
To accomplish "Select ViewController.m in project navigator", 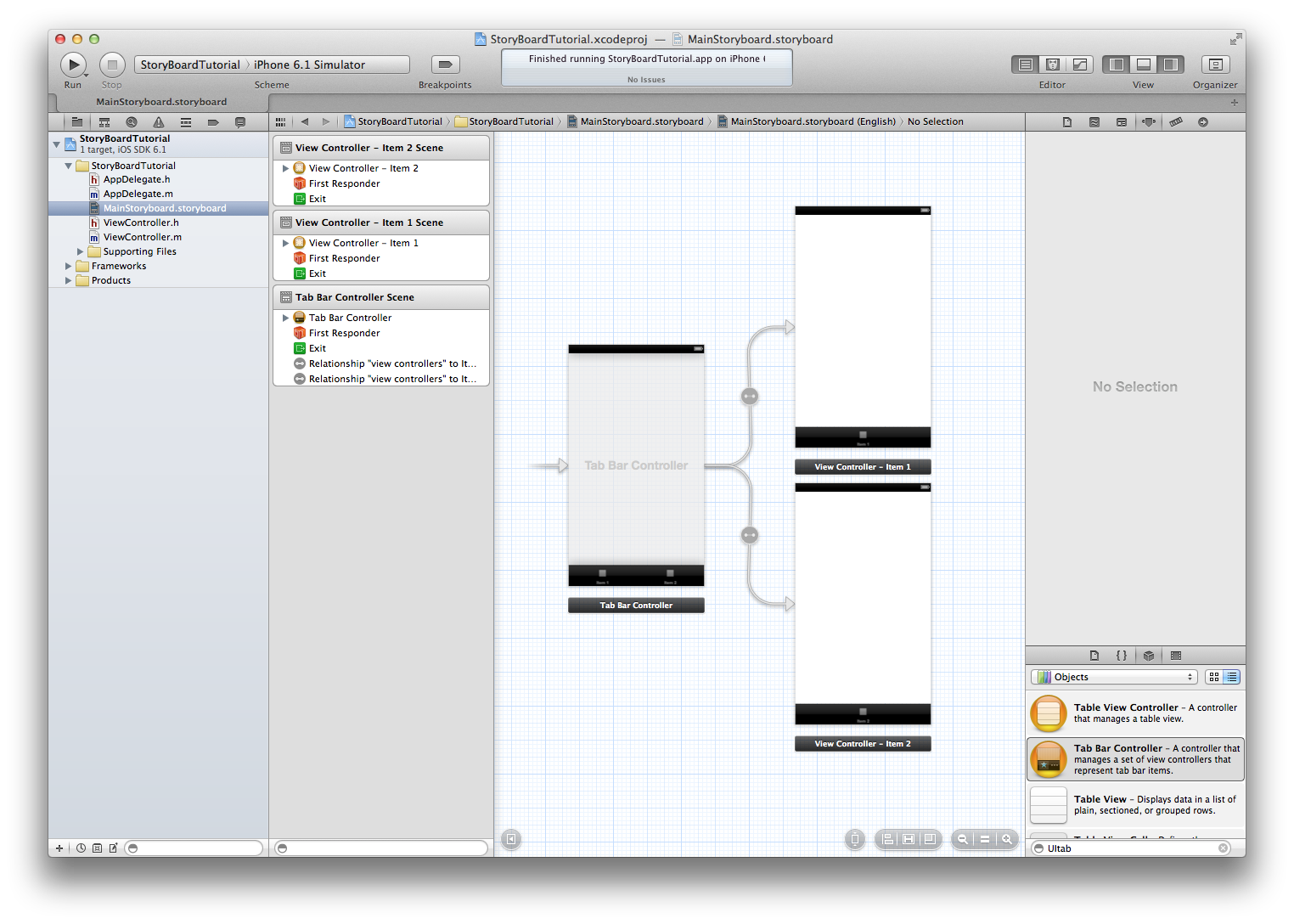I will [x=142, y=237].
